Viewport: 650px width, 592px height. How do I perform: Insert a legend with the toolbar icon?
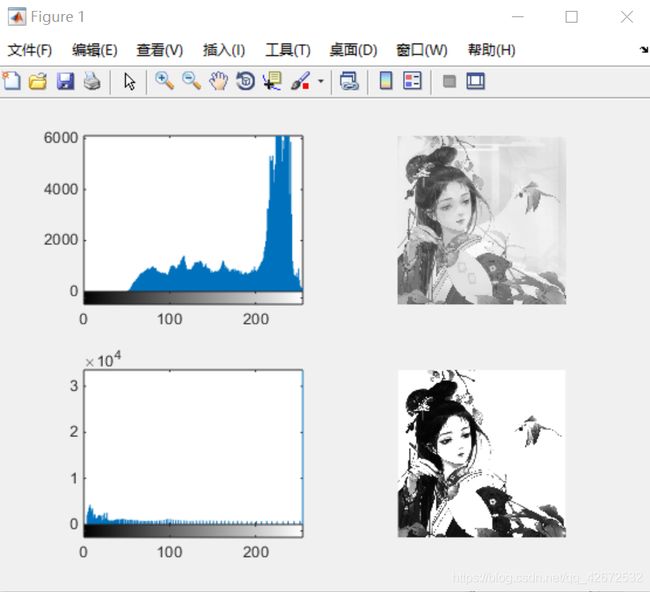click(412, 81)
